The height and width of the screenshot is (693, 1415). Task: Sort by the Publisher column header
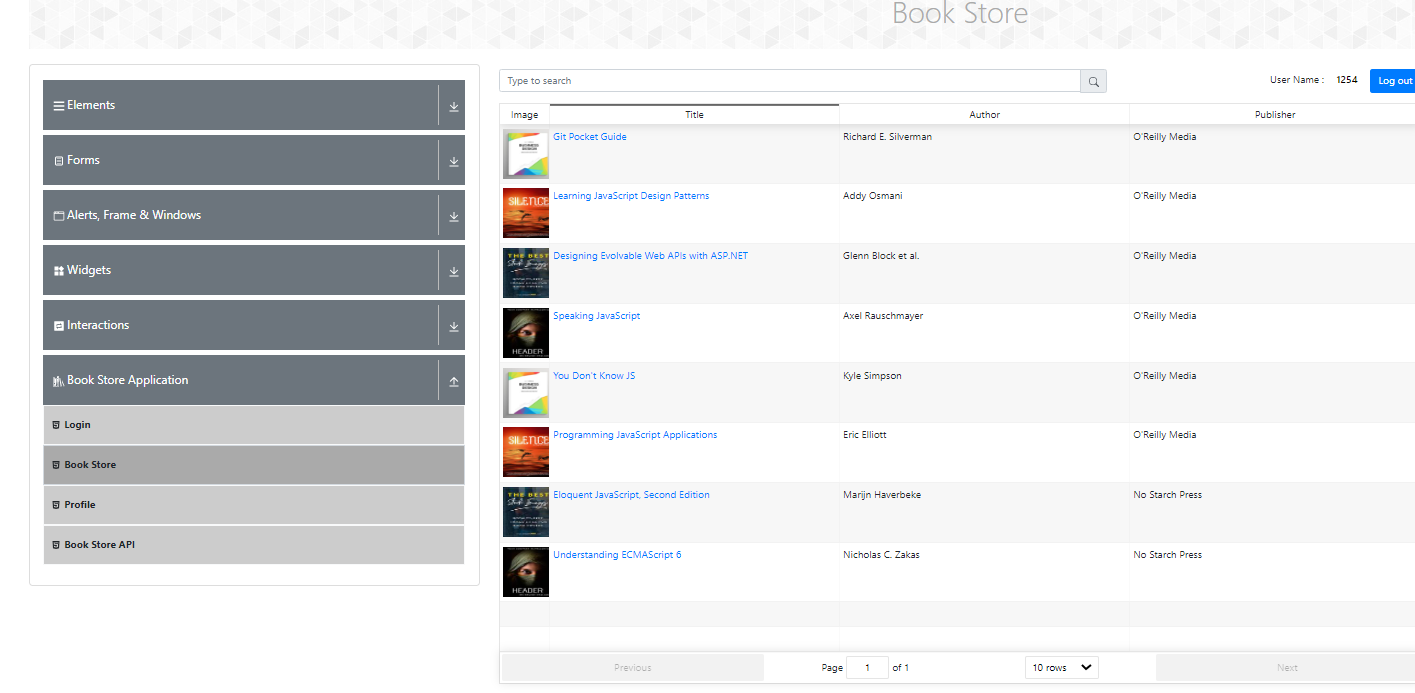[x=1274, y=115]
